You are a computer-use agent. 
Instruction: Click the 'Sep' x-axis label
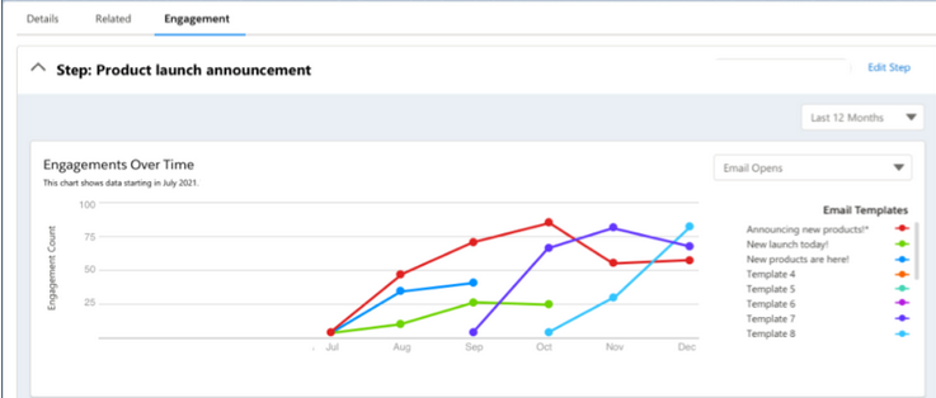[474, 347]
